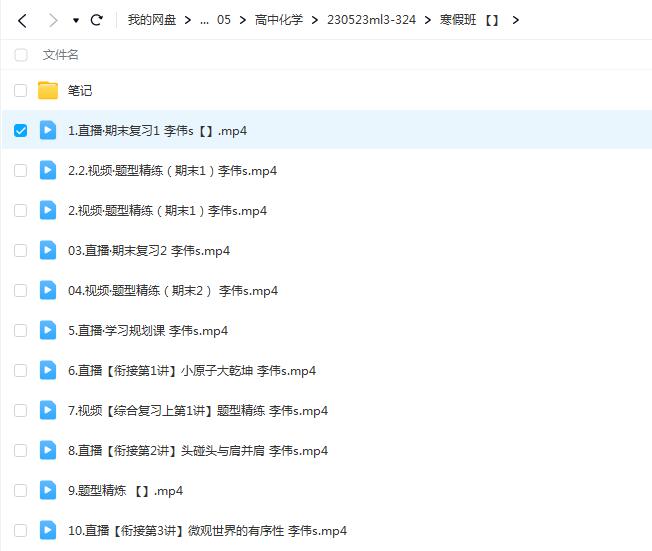Open the 笔记 folder icon
Image resolution: width=652 pixels, height=551 pixels.
tap(48, 90)
